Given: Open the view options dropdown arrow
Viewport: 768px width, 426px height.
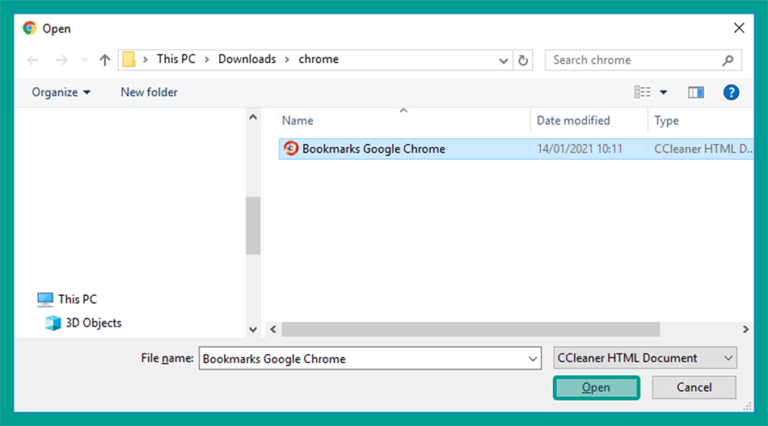Looking at the screenshot, I should point(663,92).
